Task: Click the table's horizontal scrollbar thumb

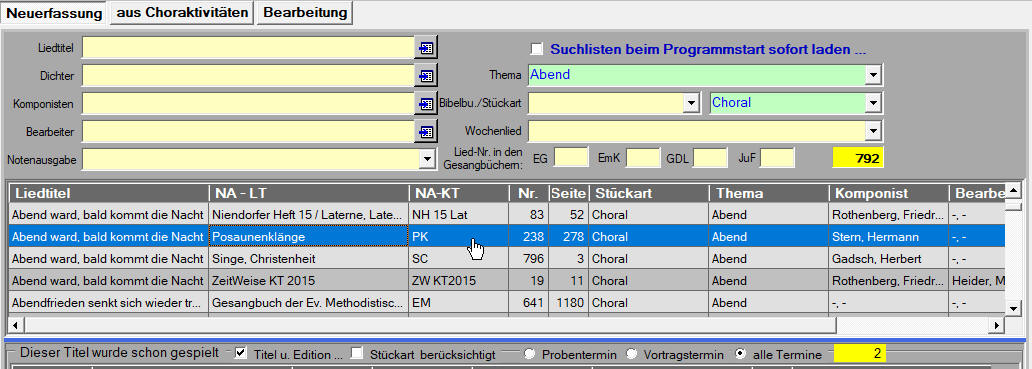Action: (x=429, y=325)
